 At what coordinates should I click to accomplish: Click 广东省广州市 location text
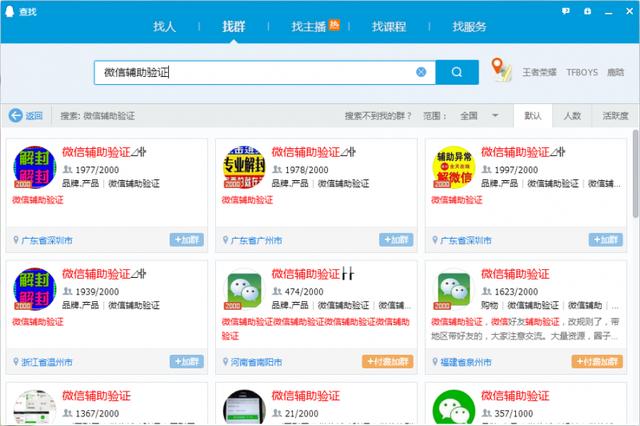click(x=256, y=240)
